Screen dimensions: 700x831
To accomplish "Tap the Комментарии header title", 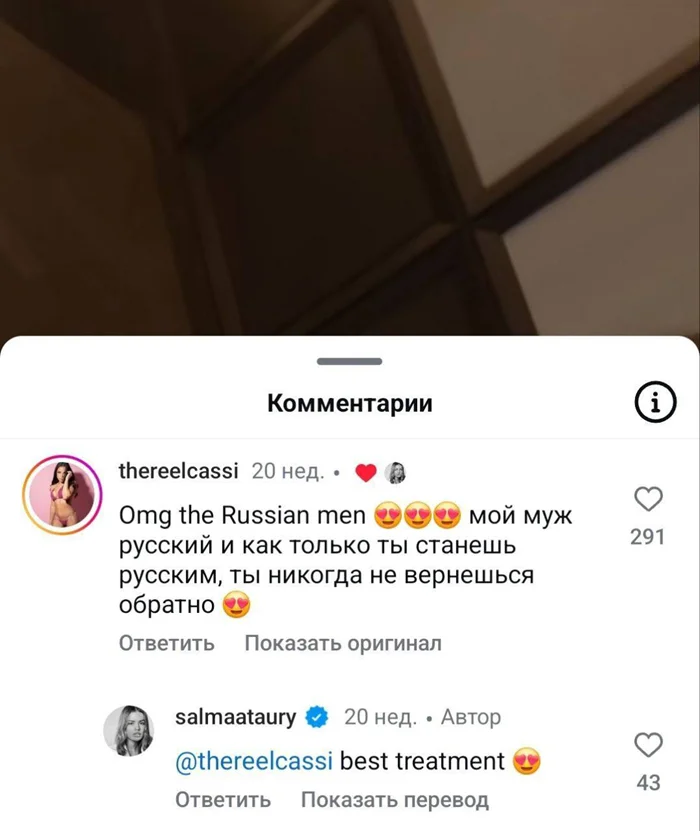I will coord(350,403).
